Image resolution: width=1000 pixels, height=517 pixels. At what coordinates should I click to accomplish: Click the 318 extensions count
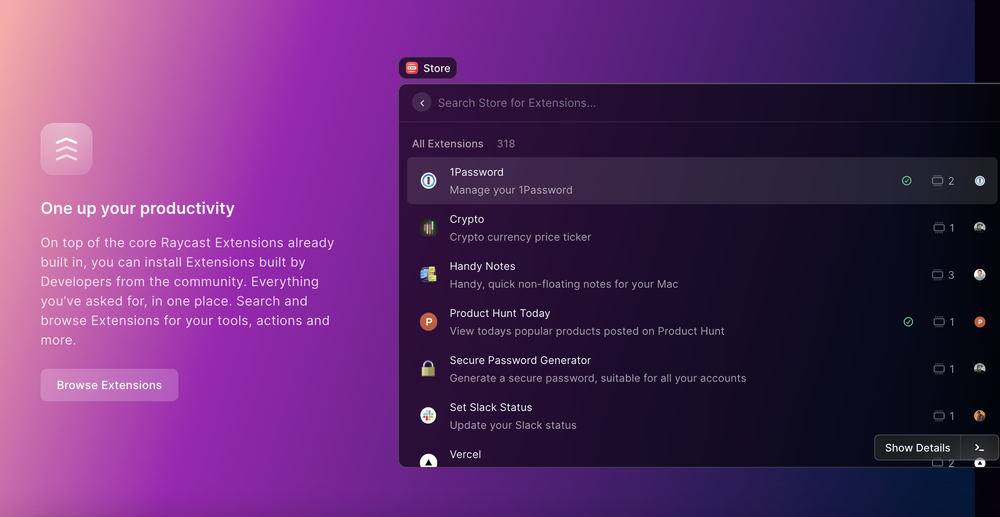(x=506, y=143)
